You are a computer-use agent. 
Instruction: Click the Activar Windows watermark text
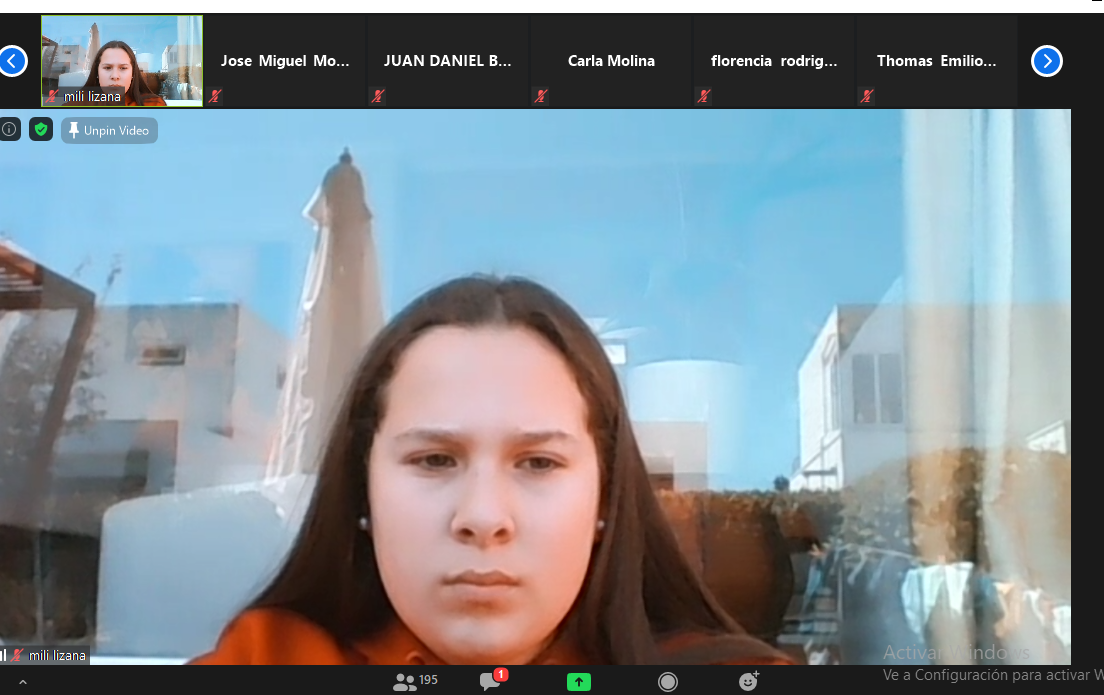click(955, 653)
